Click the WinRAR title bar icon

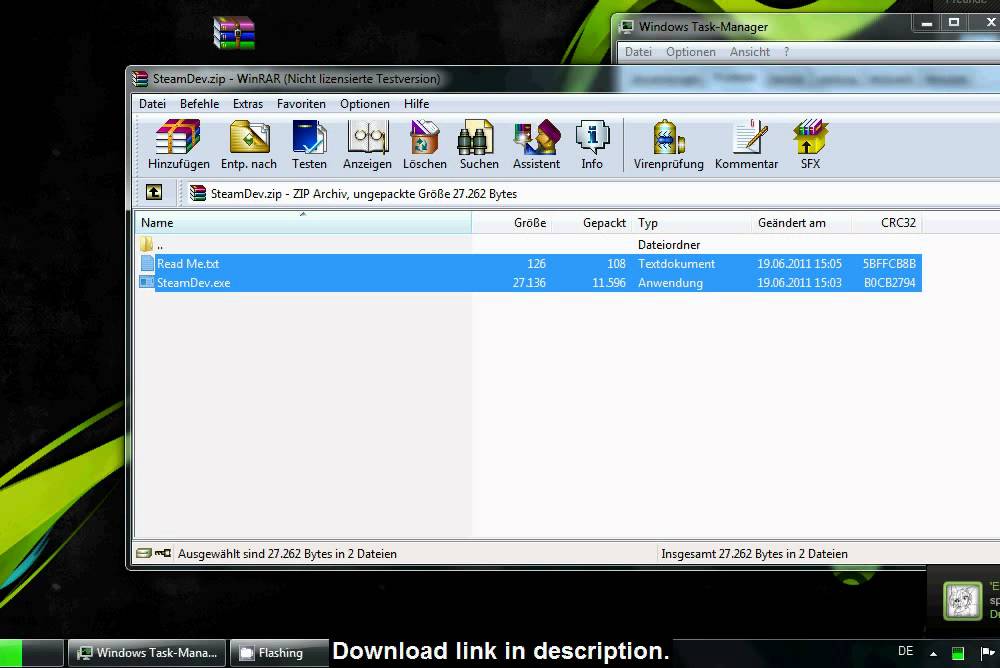point(140,78)
